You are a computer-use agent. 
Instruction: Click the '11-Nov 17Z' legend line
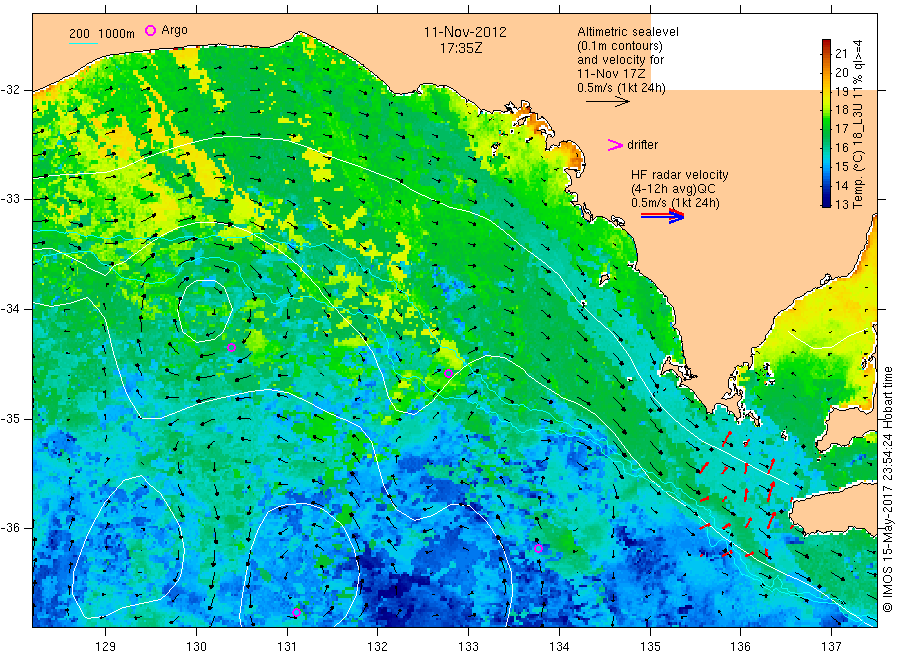pyautogui.click(x=611, y=74)
